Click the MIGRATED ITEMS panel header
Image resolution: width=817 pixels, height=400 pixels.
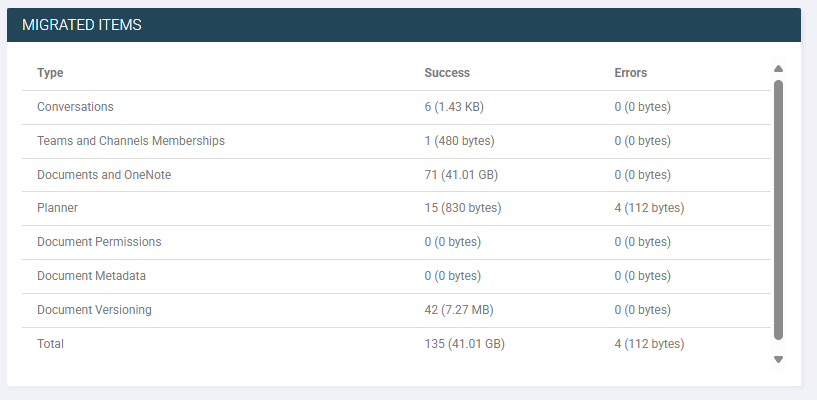(404, 25)
